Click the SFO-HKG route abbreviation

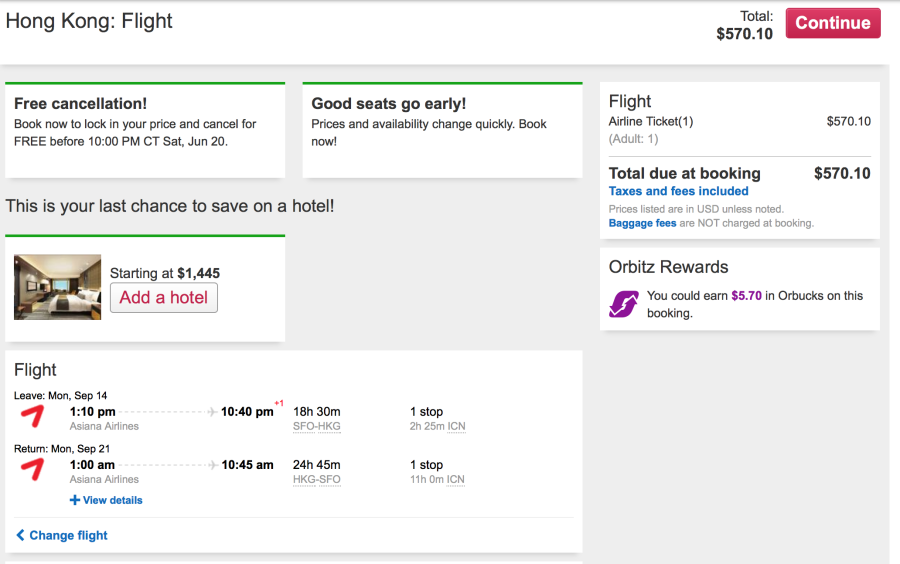(317, 426)
